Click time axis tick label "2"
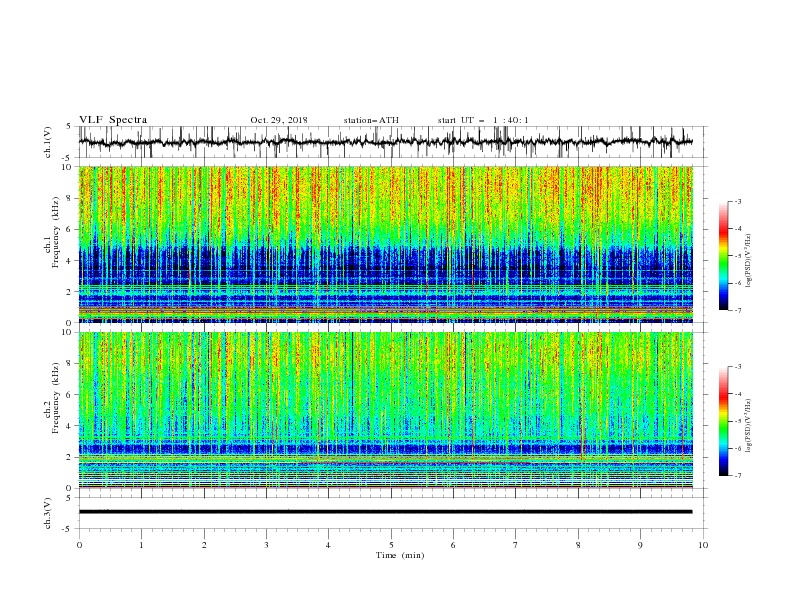The width and height of the screenshot is (792, 612). (204, 545)
